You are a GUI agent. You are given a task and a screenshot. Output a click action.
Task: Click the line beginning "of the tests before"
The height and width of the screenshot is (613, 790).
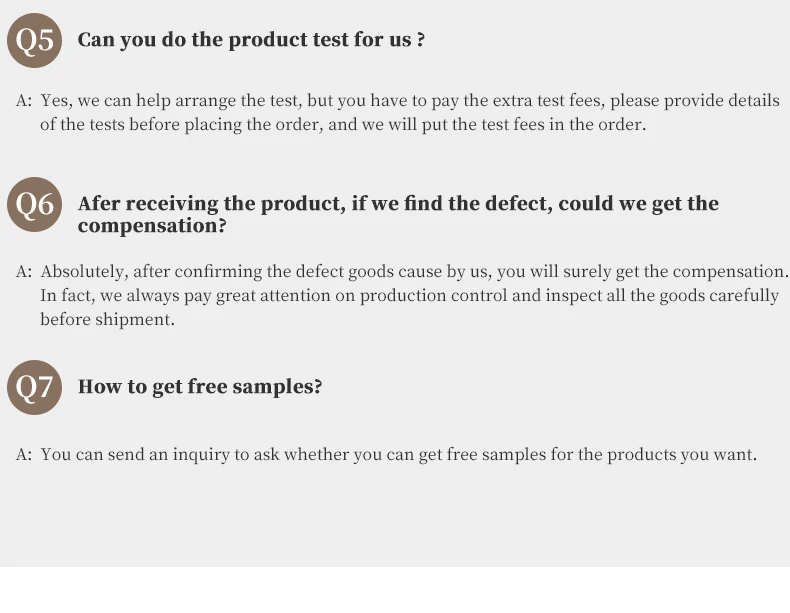(343, 125)
